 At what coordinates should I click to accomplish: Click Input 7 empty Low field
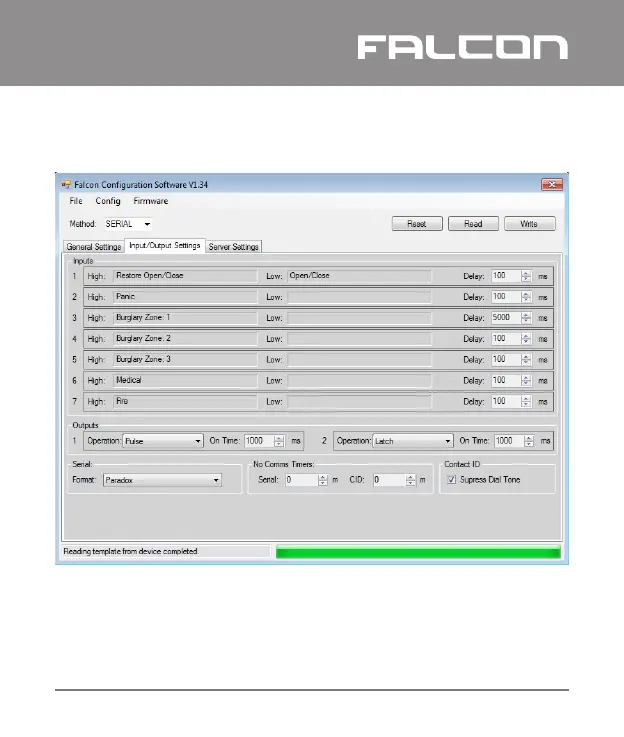pos(359,401)
